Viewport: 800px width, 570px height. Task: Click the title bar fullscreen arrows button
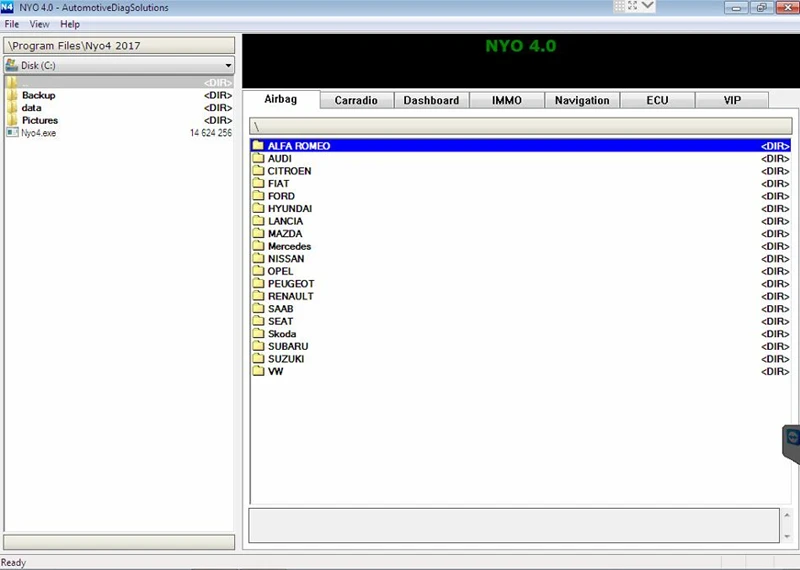(633, 6)
